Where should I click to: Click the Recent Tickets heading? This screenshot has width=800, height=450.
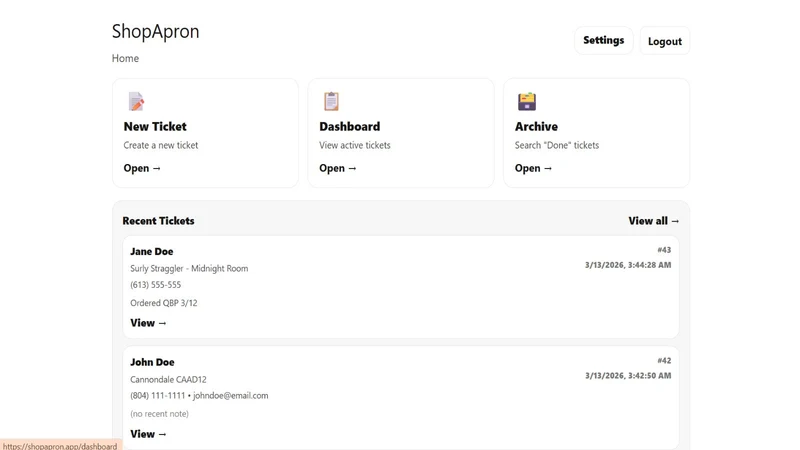(x=158, y=221)
